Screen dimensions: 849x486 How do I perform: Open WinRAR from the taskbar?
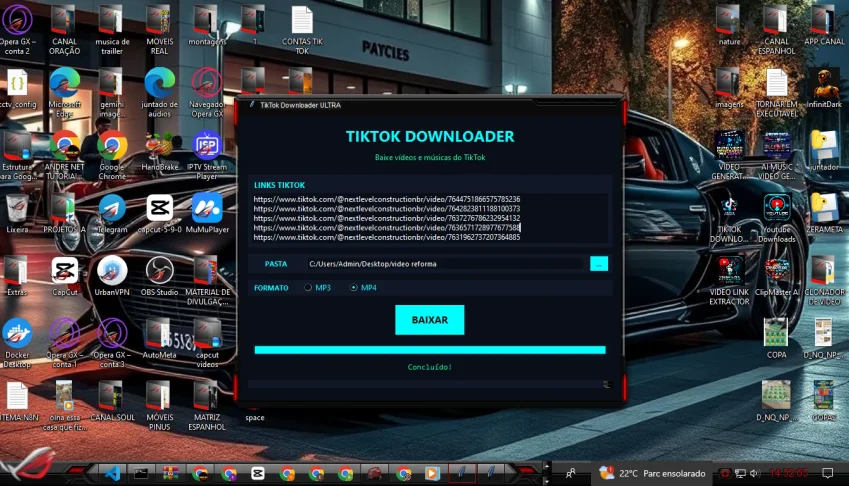[171, 474]
